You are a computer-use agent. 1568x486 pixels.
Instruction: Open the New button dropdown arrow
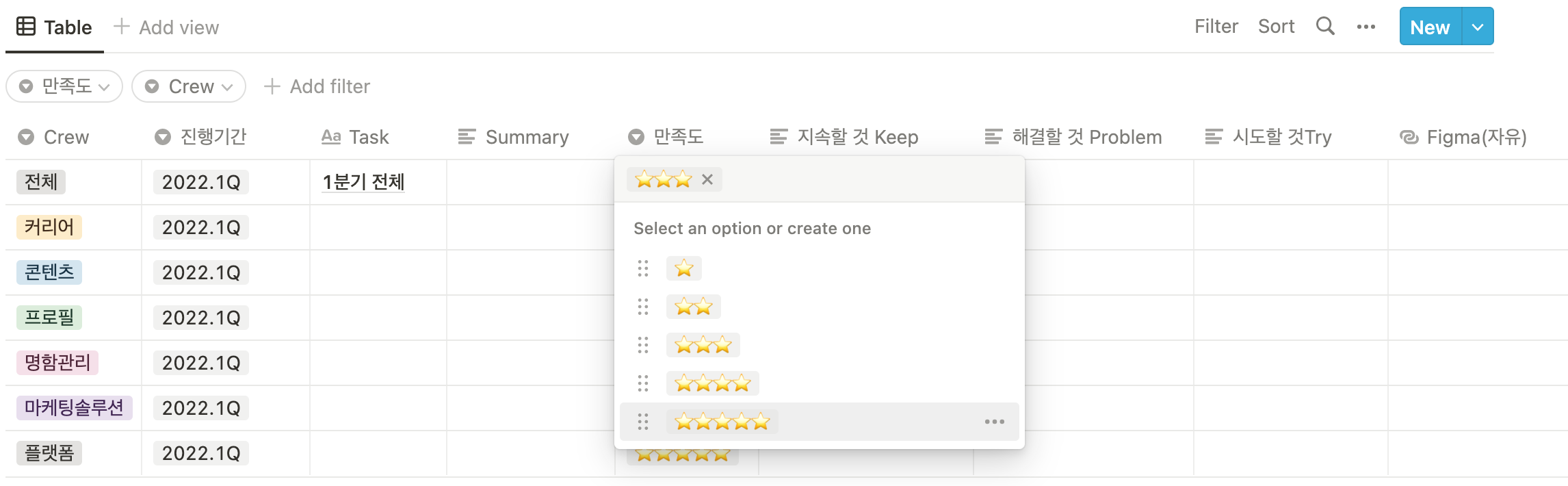coord(1478,27)
